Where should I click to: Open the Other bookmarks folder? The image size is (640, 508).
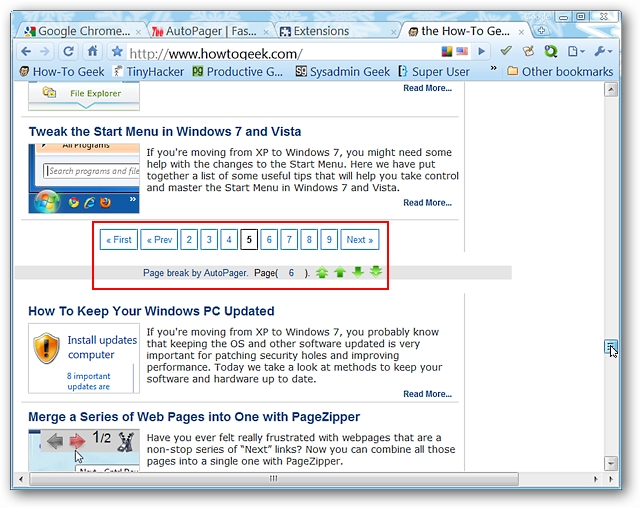pyautogui.click(x=560, y=72)
